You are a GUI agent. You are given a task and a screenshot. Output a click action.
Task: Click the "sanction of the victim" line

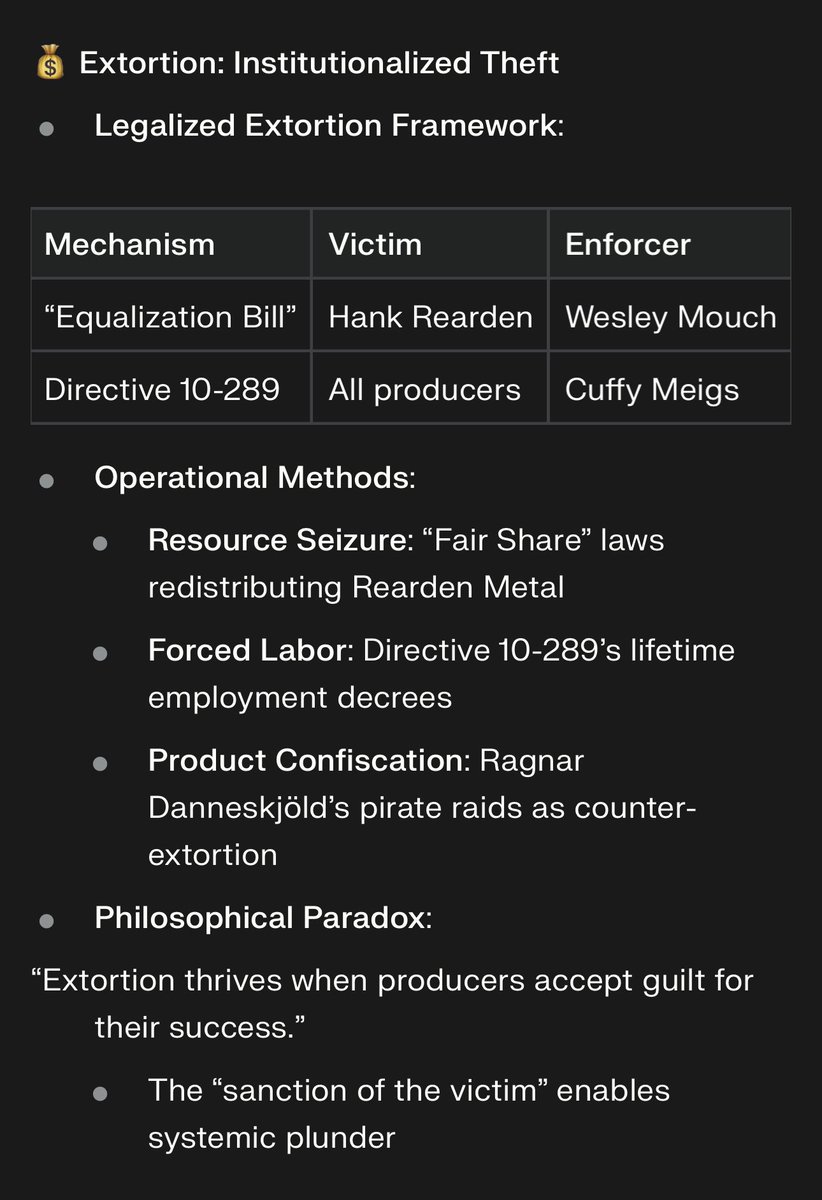pyautogui.click(x=408, y=1089)
